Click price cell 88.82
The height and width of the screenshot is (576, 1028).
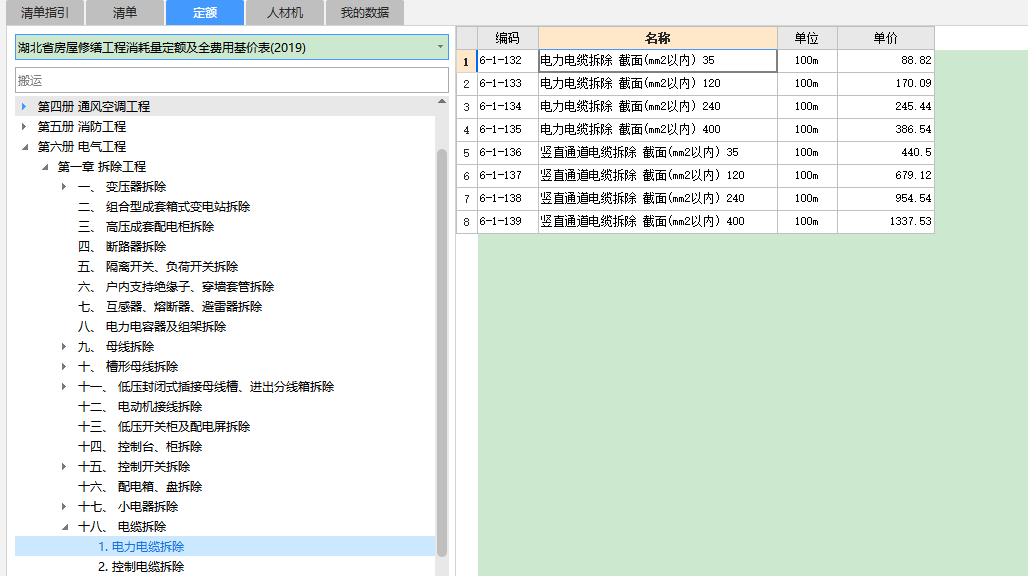coord(886,61)
